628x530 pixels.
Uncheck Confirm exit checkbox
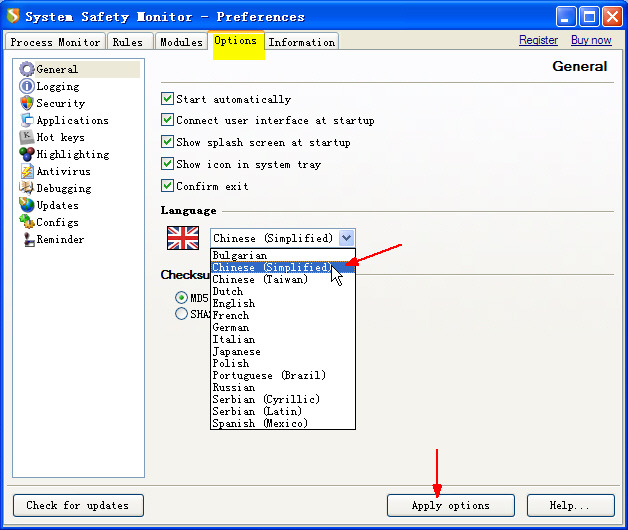click(167, 185)
